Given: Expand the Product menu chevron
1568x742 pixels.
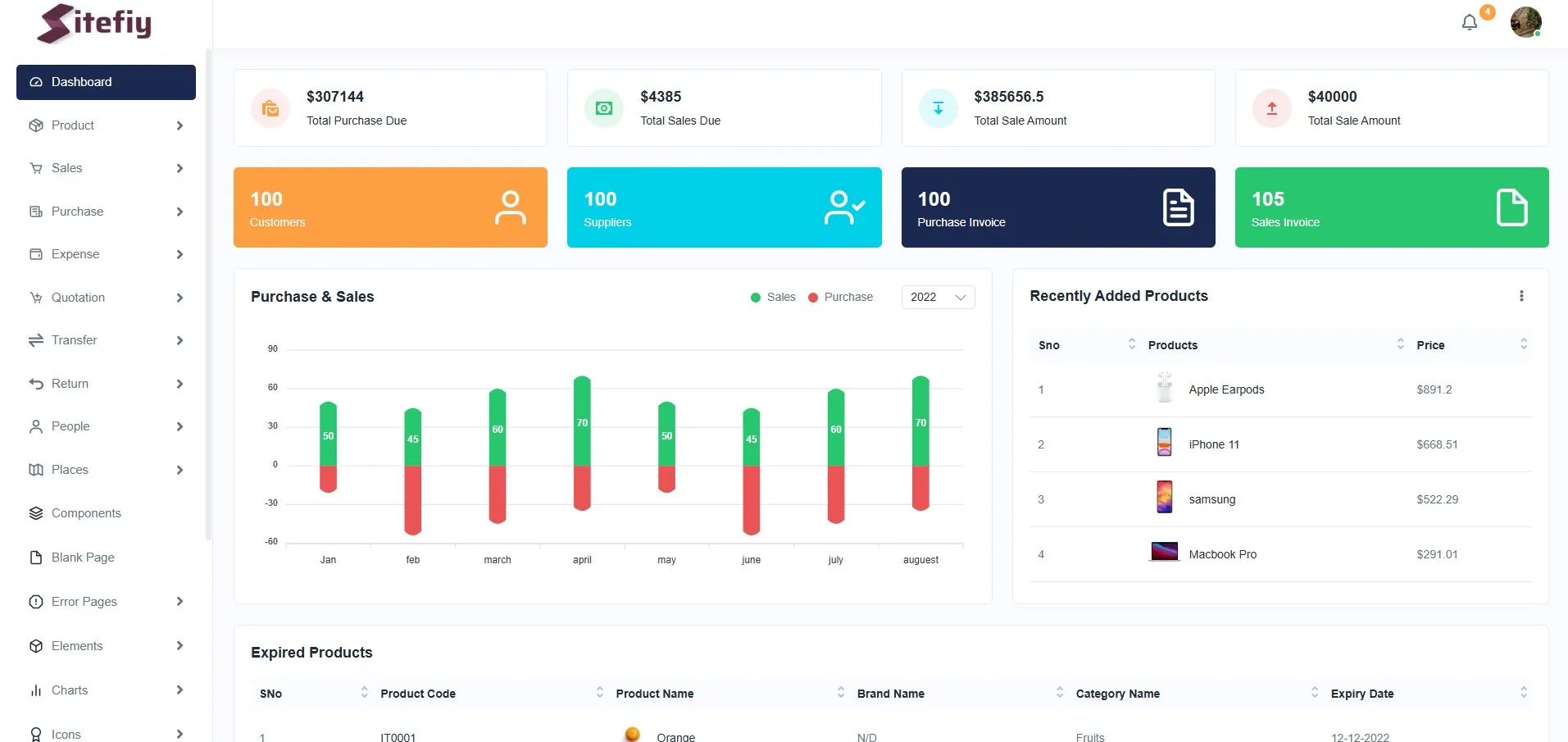Looking at the screenshot, I should tap(180, 125).
